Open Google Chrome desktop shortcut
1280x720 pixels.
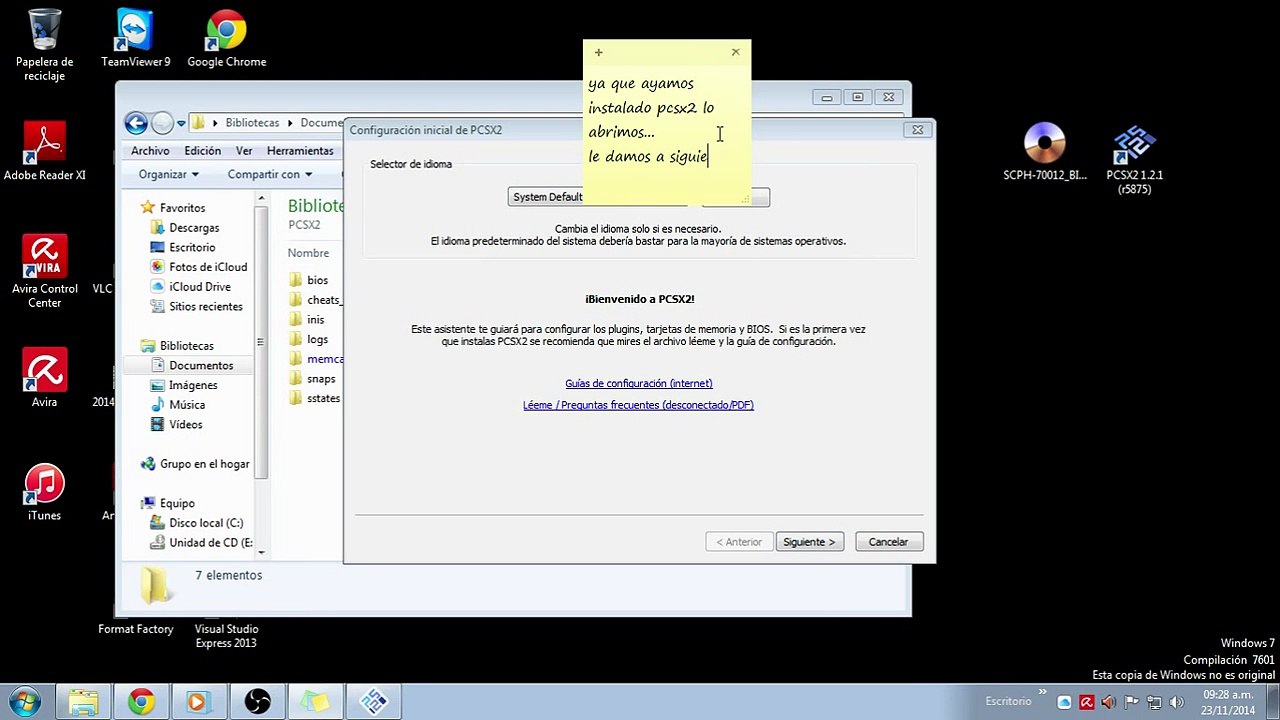226,38
